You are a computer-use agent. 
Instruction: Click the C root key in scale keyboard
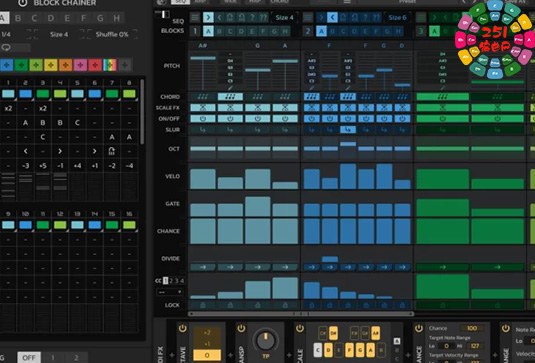[x=318, y=350]
